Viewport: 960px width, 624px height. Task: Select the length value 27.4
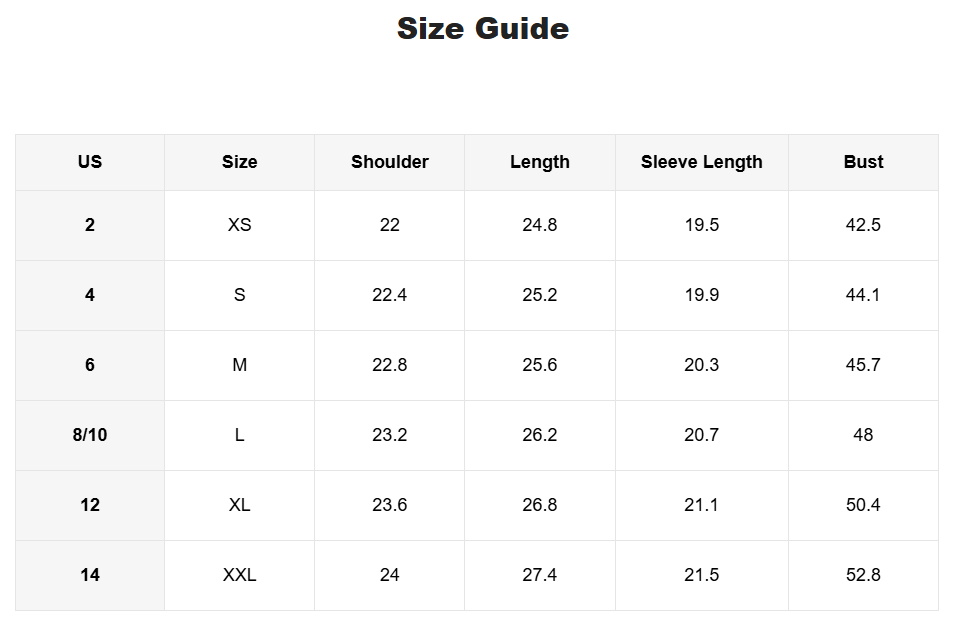click(539, 575)
